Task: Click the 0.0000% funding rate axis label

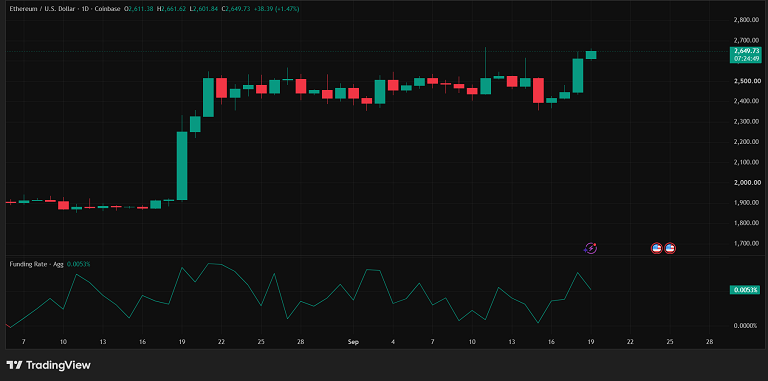Action: tap(744, 326)
